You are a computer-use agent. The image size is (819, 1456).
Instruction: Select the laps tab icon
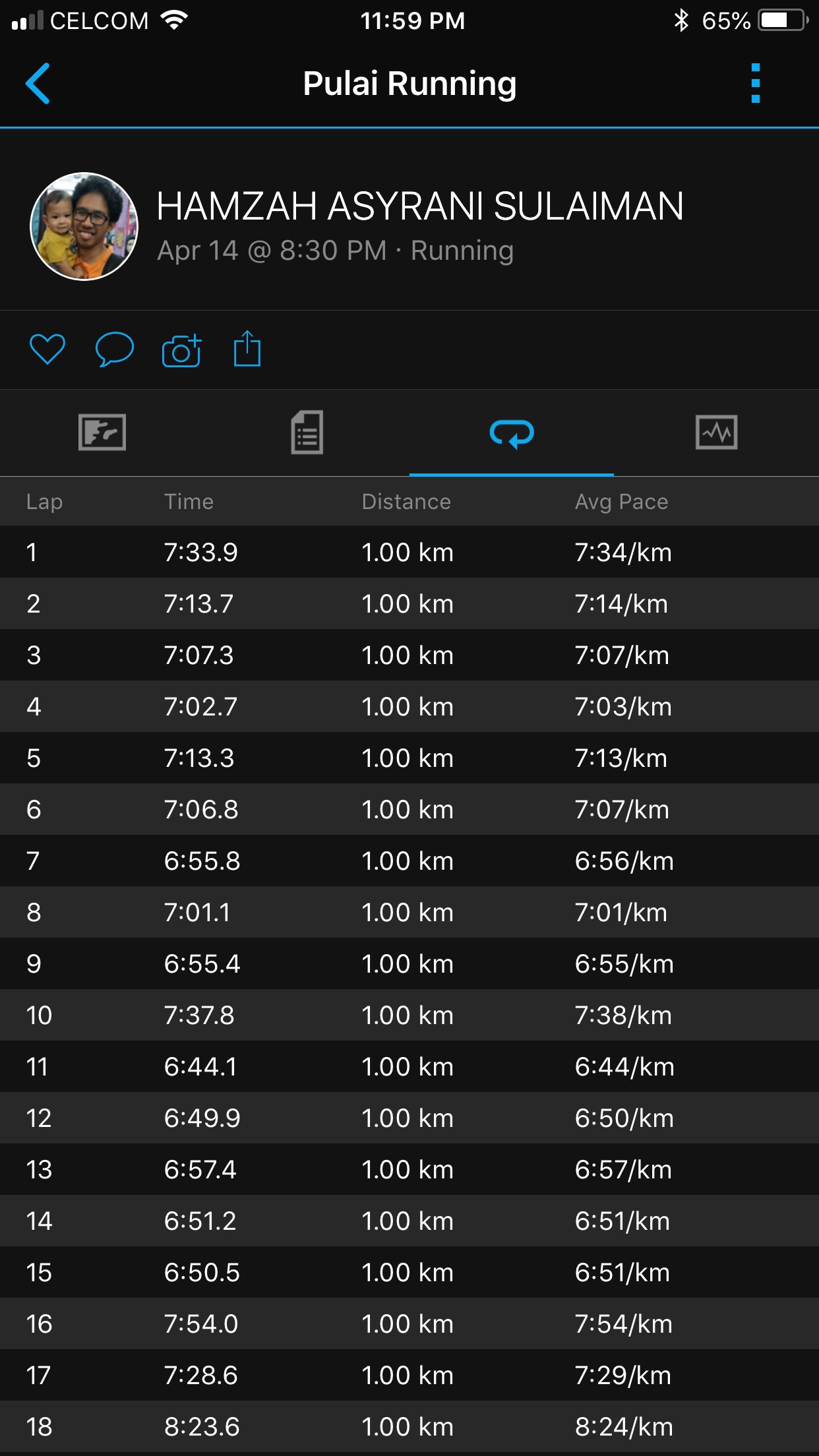coord(512,433)
